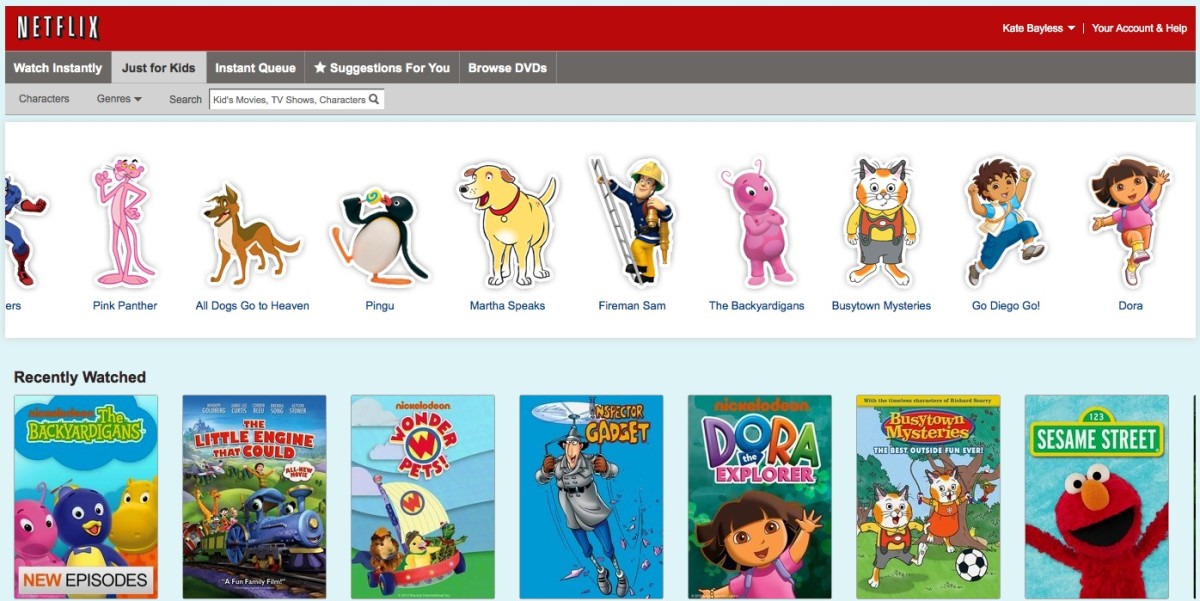
Task: Switch to the Watch Instantly tab
Action: click(58, 68)
